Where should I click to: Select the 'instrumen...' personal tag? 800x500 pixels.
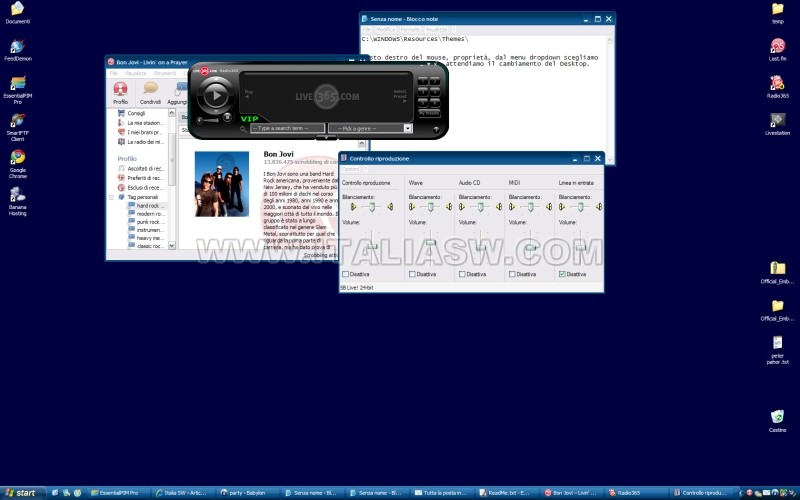146,230
